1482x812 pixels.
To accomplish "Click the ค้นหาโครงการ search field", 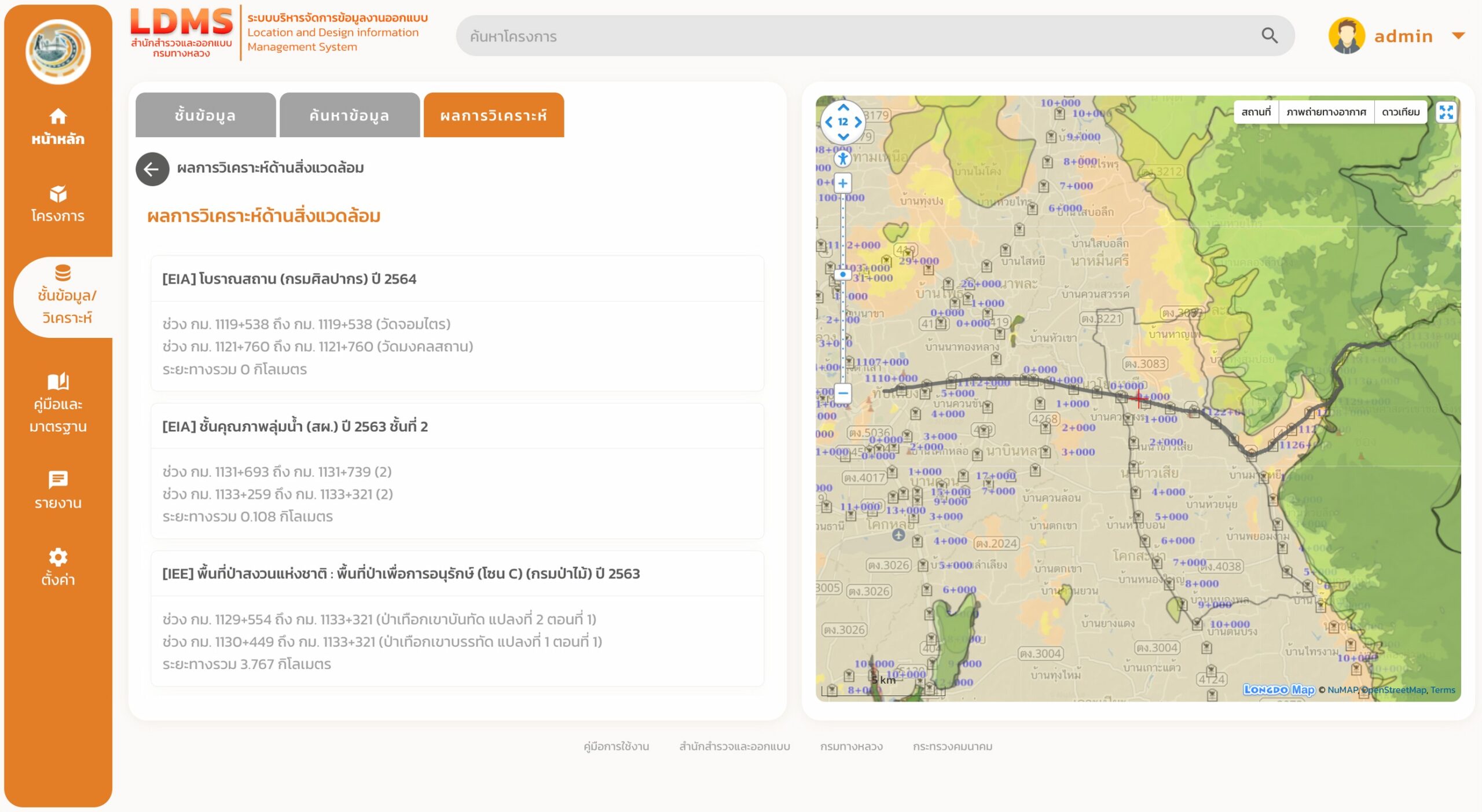I will 857,36.
